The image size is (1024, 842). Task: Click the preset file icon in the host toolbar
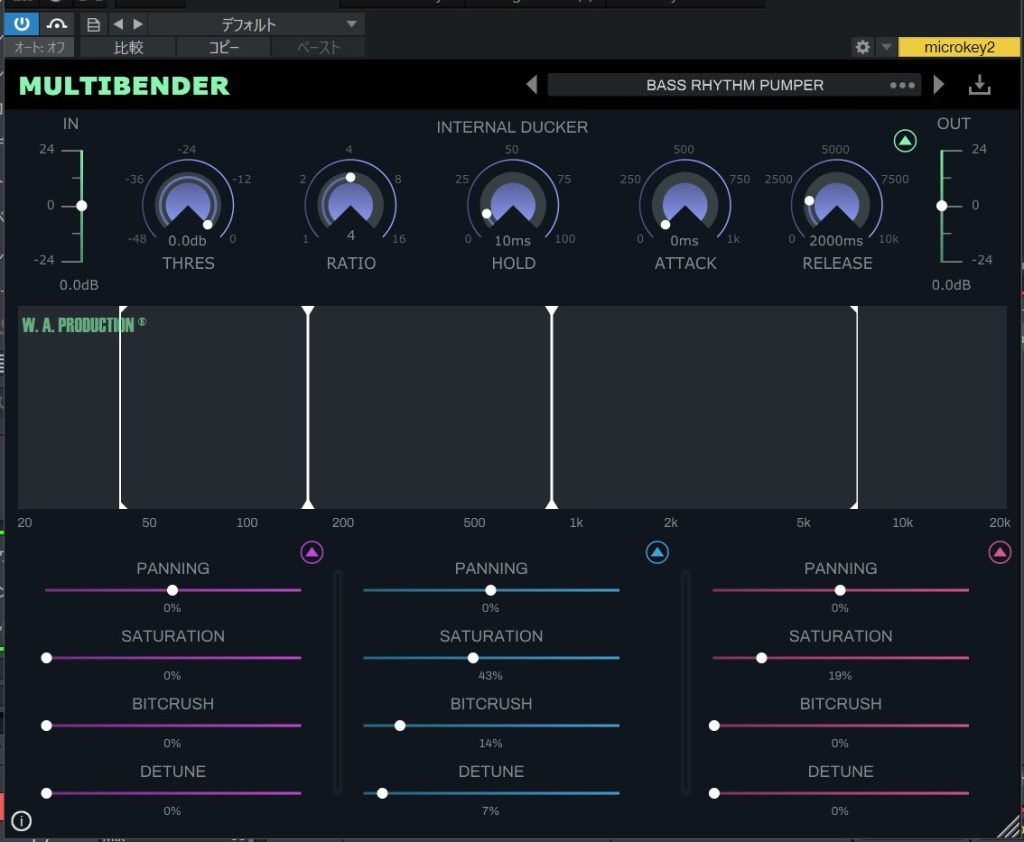(93, 24)
